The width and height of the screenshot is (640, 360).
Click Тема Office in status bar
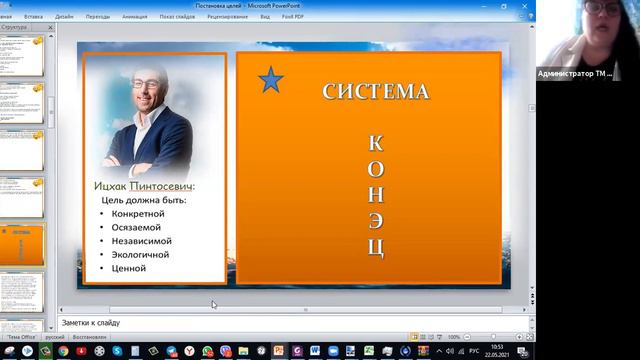coord(21,337)
